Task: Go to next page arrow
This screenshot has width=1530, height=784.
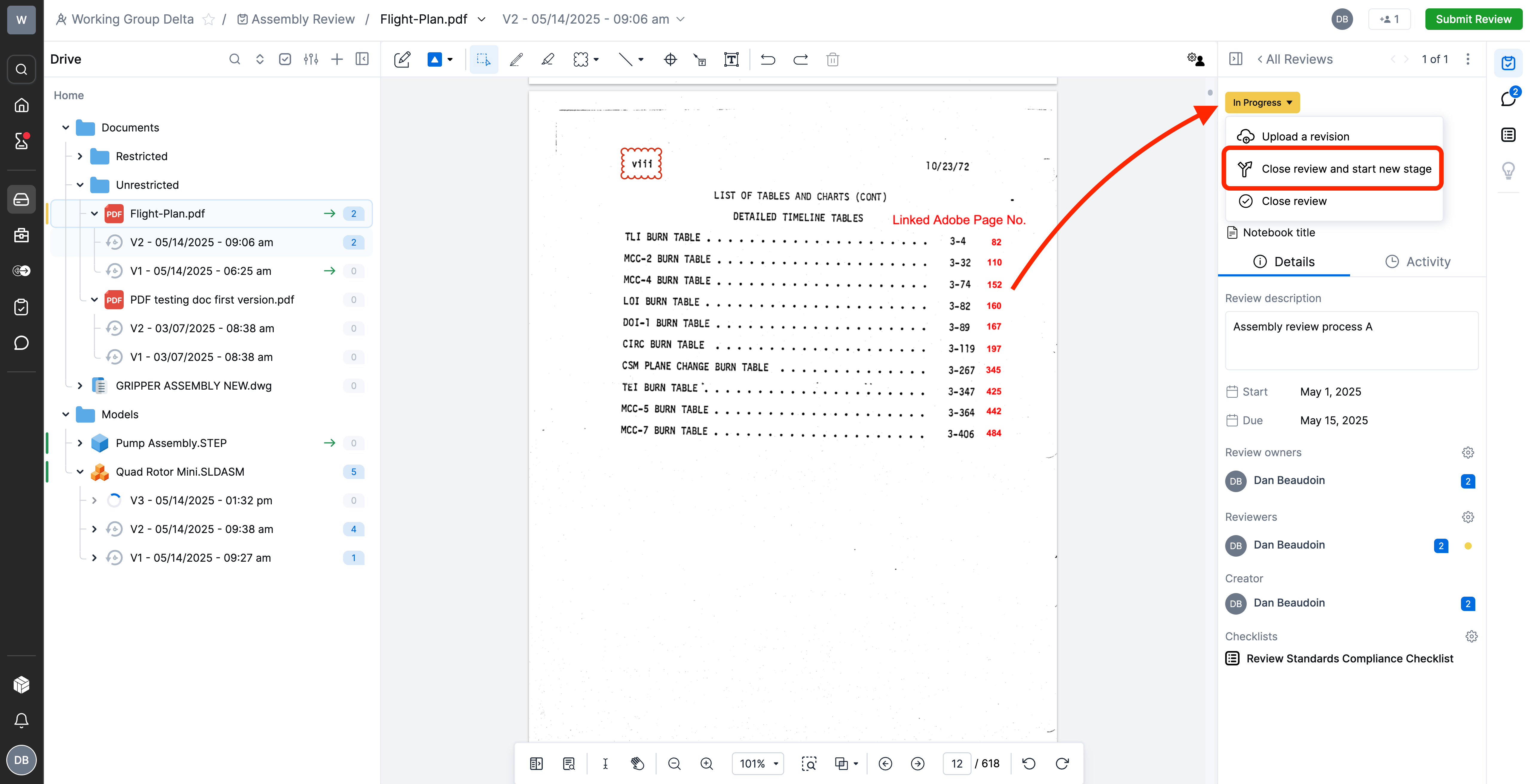Action: click(918, 764)
